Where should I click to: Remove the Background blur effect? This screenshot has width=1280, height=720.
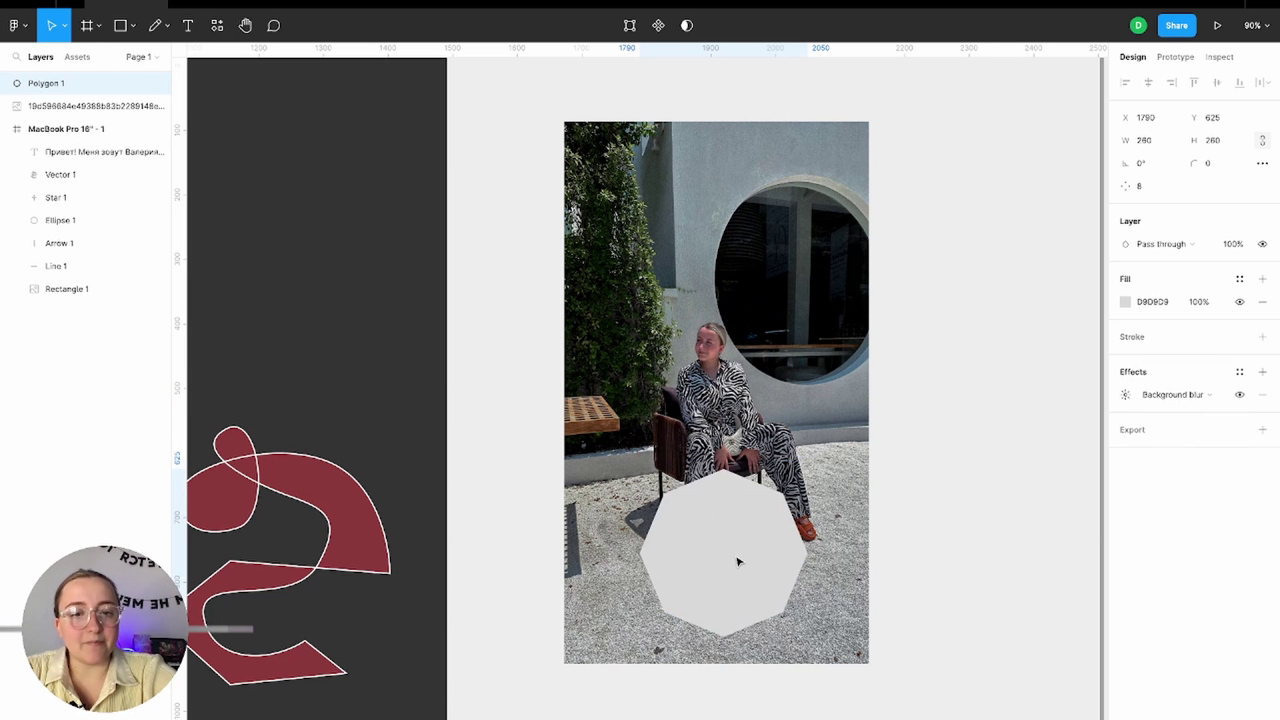(1262, 395)
